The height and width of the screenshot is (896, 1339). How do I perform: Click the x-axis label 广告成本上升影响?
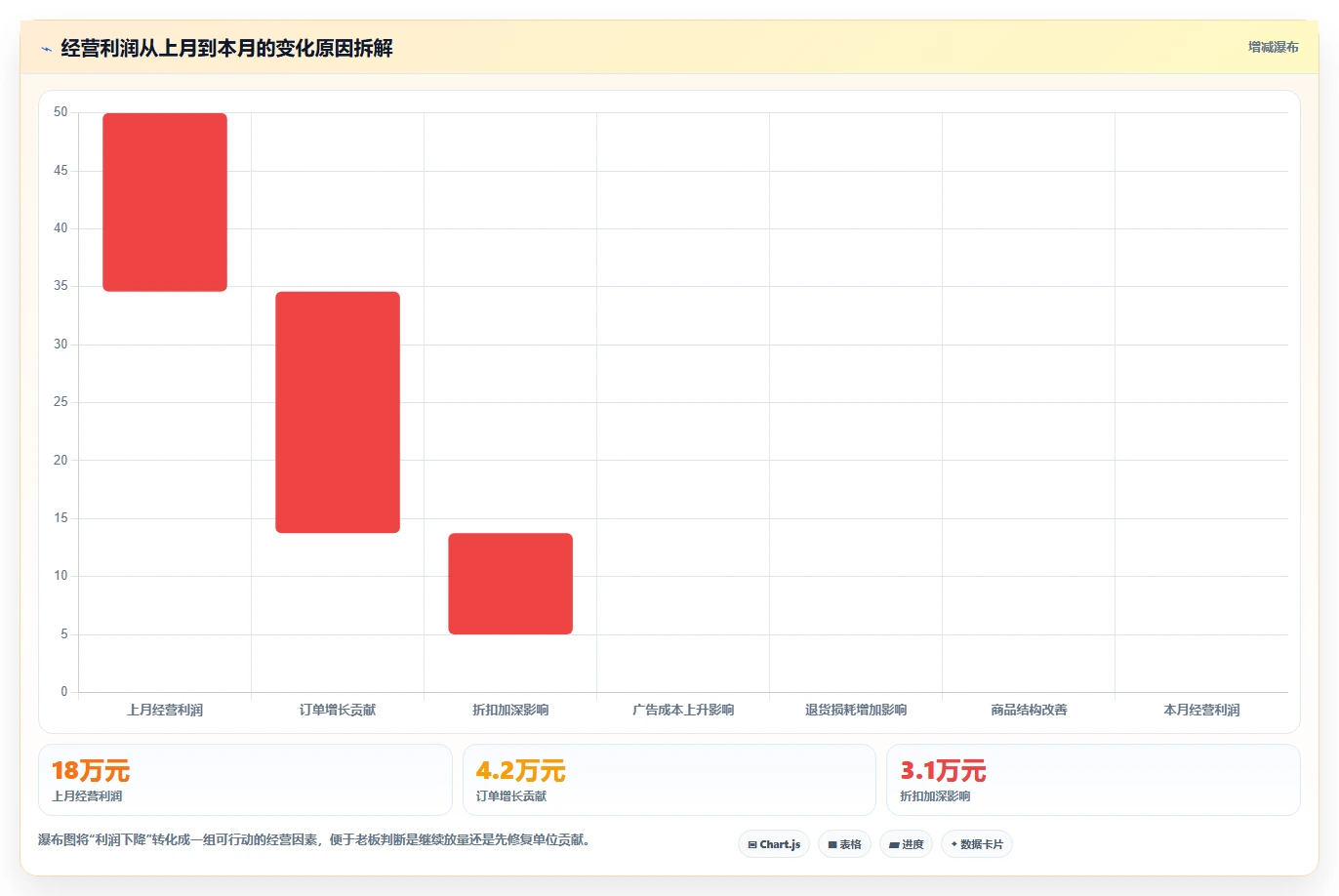point(683,710)
